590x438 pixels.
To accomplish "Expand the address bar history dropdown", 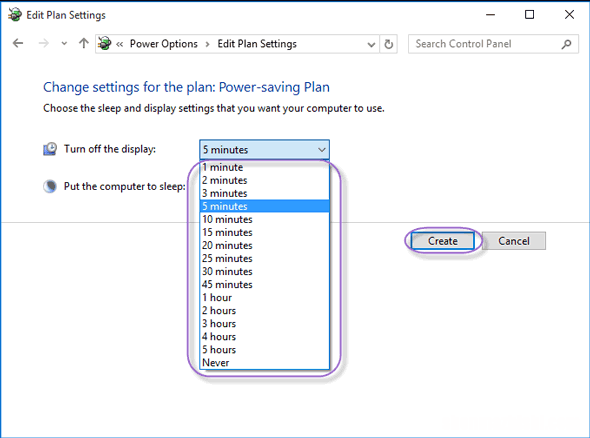I will (371, 44).
